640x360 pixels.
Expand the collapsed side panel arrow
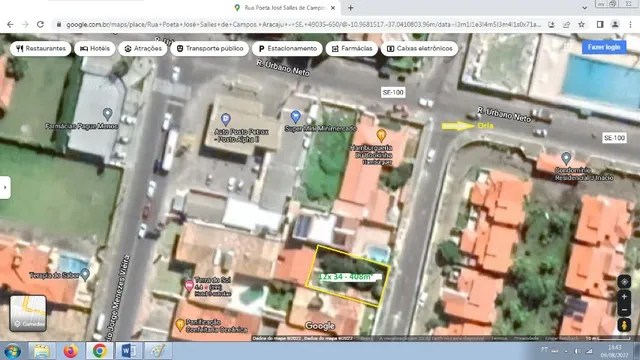[5, 187]
